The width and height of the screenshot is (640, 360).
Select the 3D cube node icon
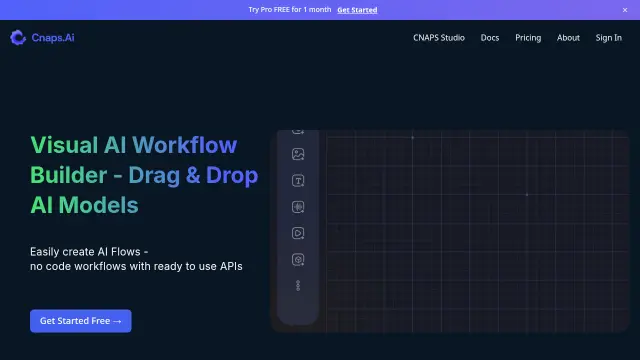click(298, 260)
